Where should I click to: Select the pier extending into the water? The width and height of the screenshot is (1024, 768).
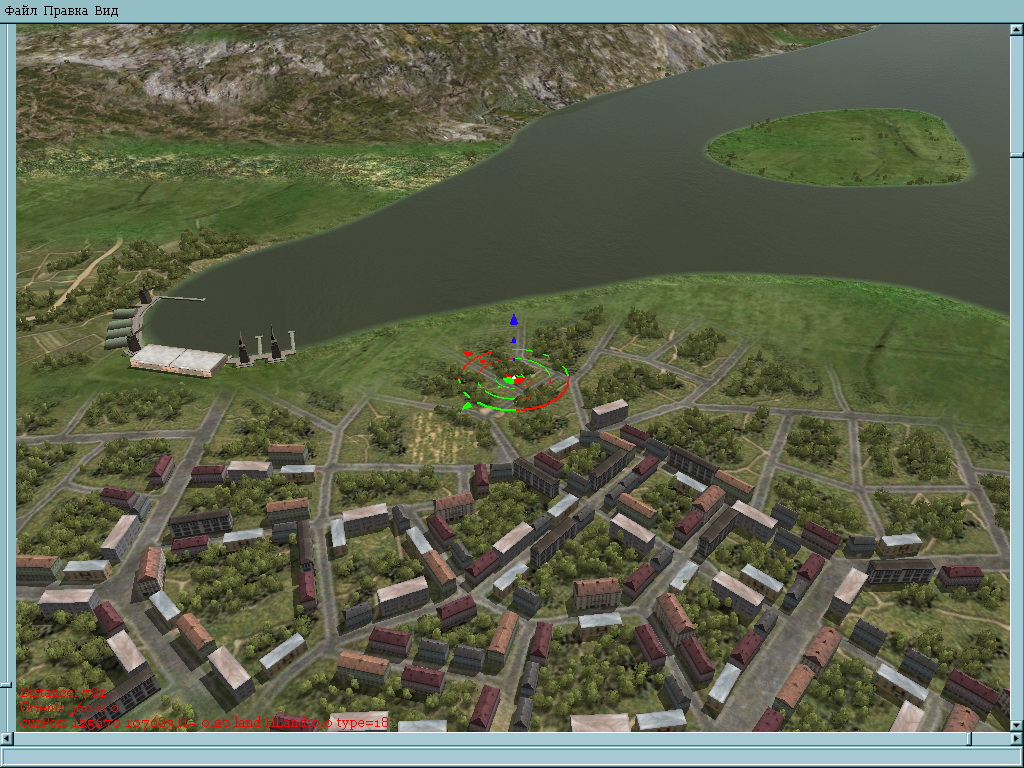coord(182,298)
